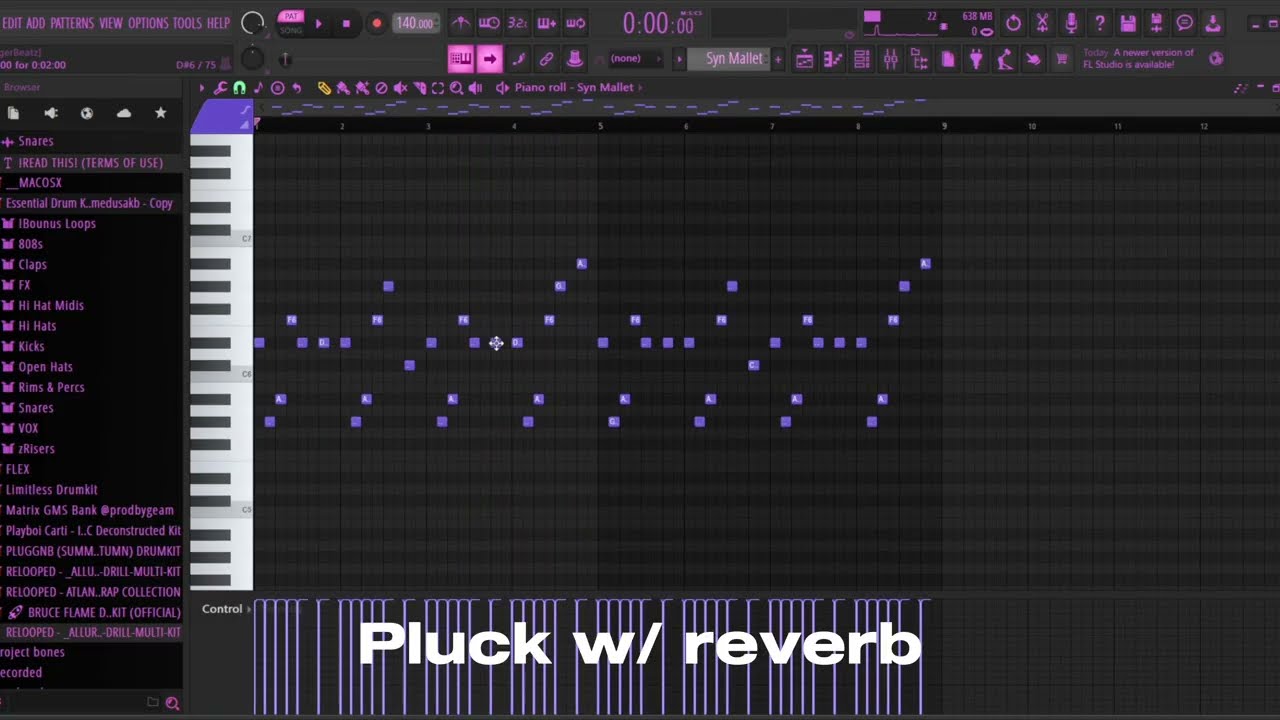Save project with floppy disk icon
The width and height of the screenshot is (1280, 720).
[x=1128, y=23]
